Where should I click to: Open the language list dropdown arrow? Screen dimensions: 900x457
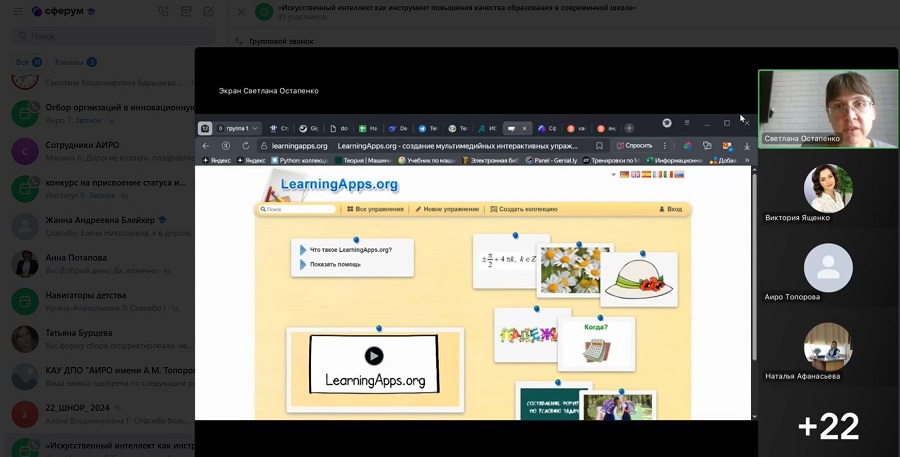coord(614,175)
